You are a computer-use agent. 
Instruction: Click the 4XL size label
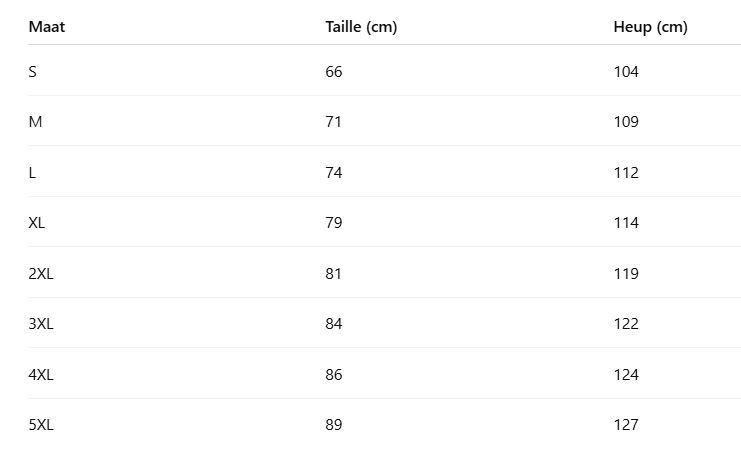point(41,375)
